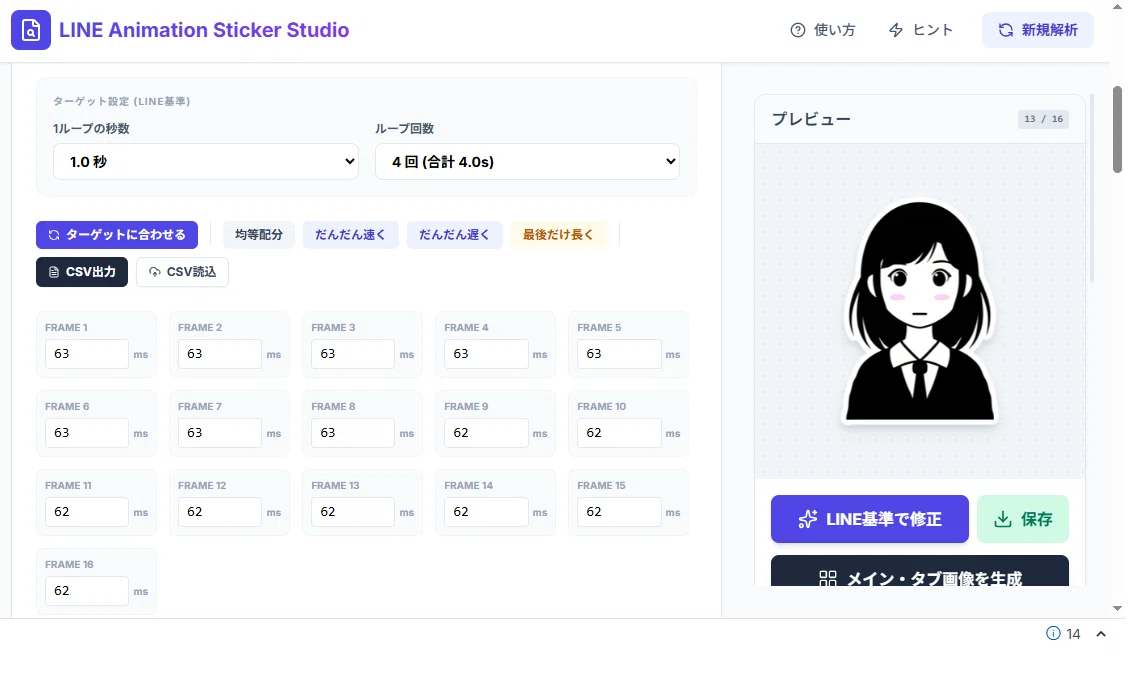Click the FRAME 2 duration field
The width and height of the screenshot is (1140, 678).
point(220,354)
